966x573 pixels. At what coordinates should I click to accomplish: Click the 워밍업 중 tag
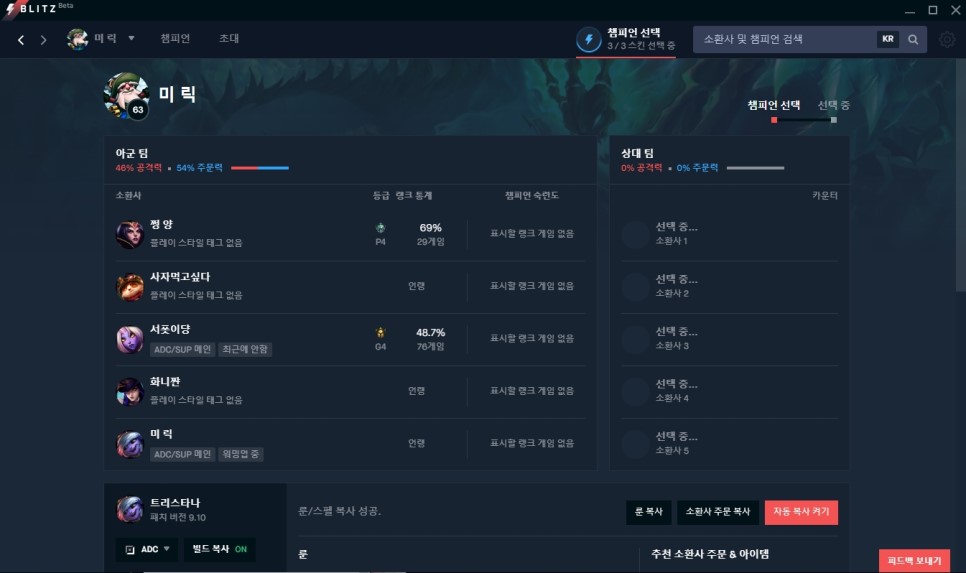tap(240, 454)
